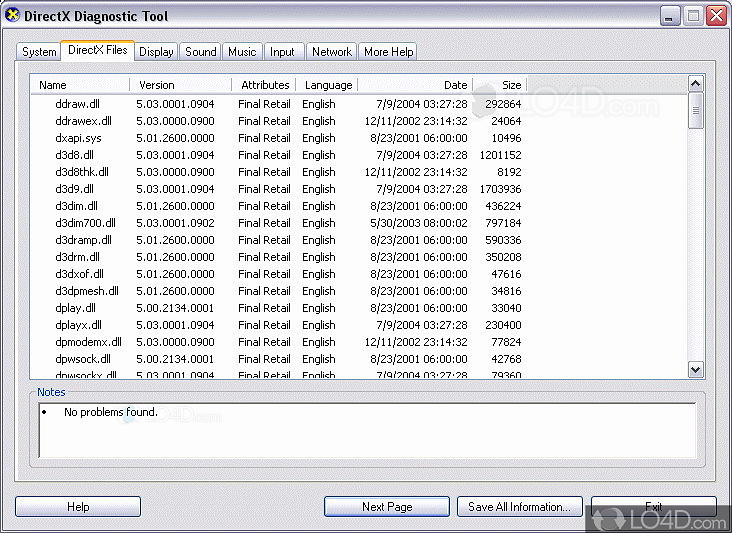The height and width of the screenshot is (533, 732).
Task: Sort by the Version column header
Action: (x=181, y=85)
